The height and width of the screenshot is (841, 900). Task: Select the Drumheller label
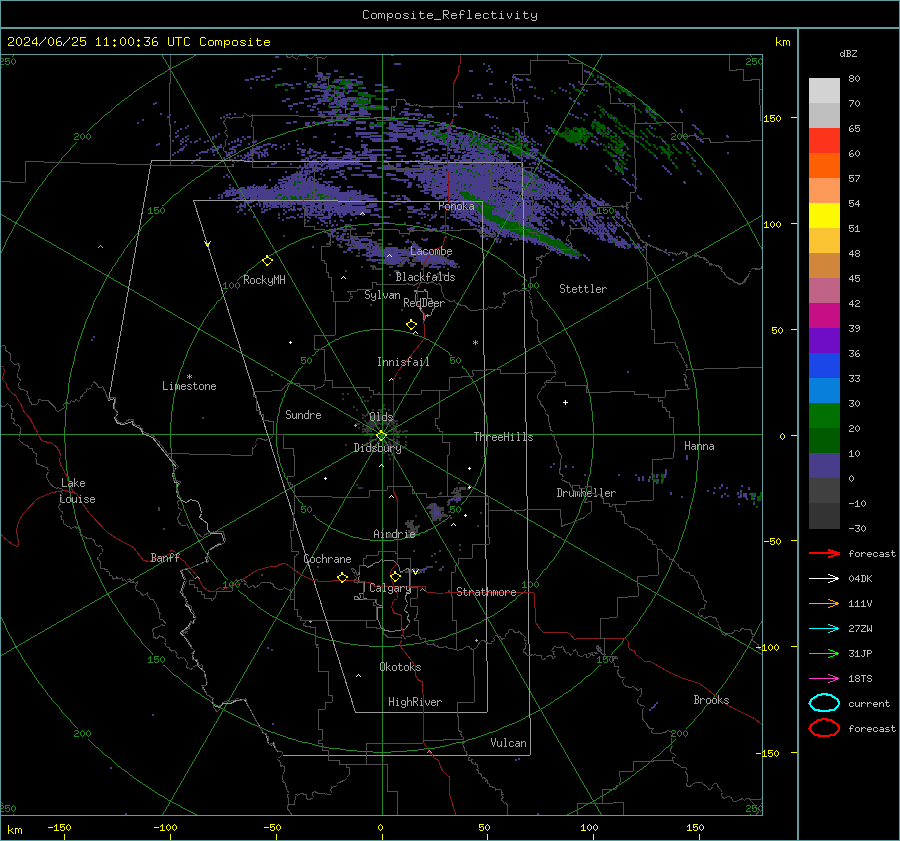(x=586, y=493)
